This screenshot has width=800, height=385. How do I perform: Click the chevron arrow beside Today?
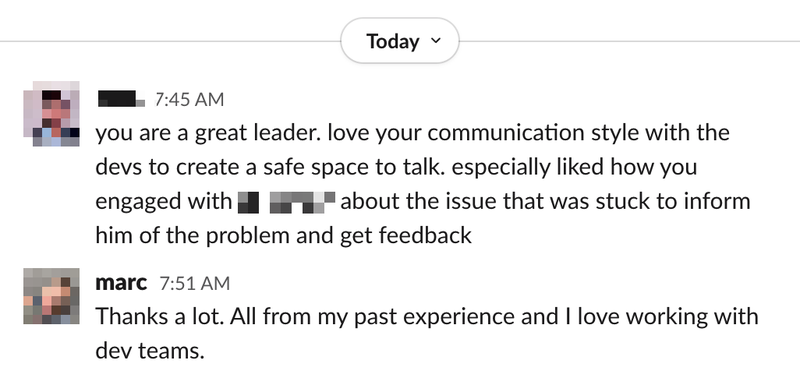coord(435,41)
